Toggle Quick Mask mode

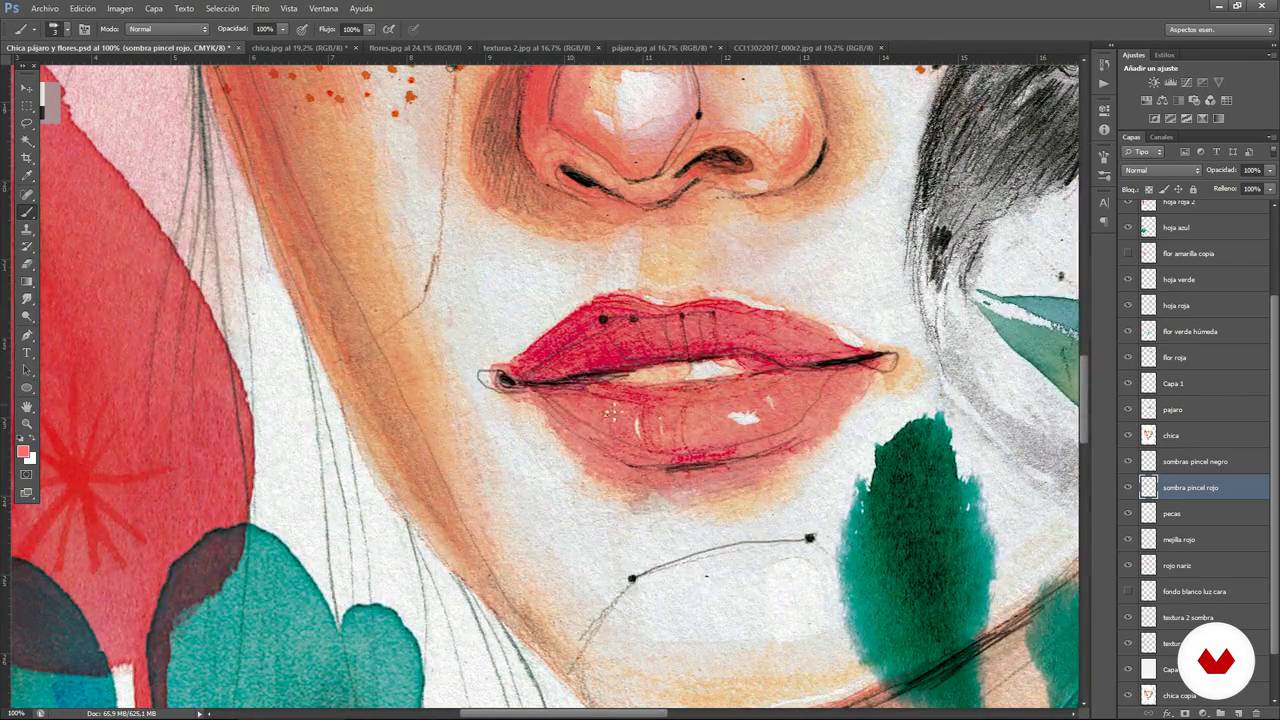coord(27,475)
